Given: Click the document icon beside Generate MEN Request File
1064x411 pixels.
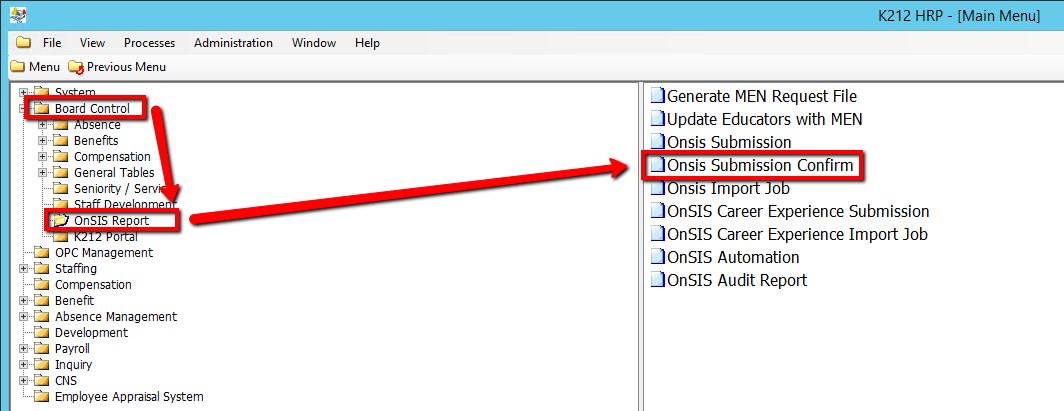Looking at the screenshot, I should pos(657,97).
